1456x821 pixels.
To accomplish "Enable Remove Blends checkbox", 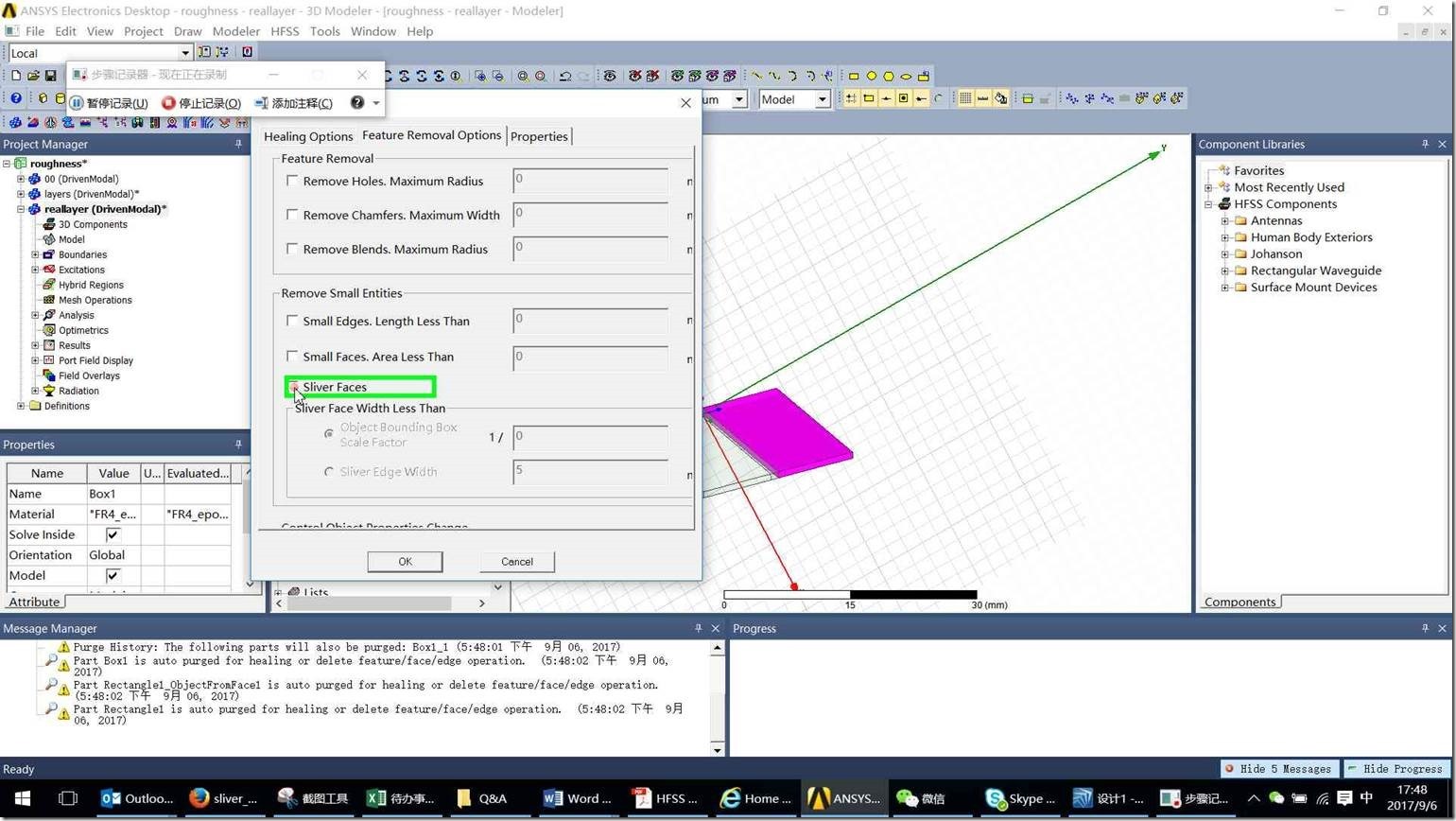I will pyautogui.click(x=292, y=249).
